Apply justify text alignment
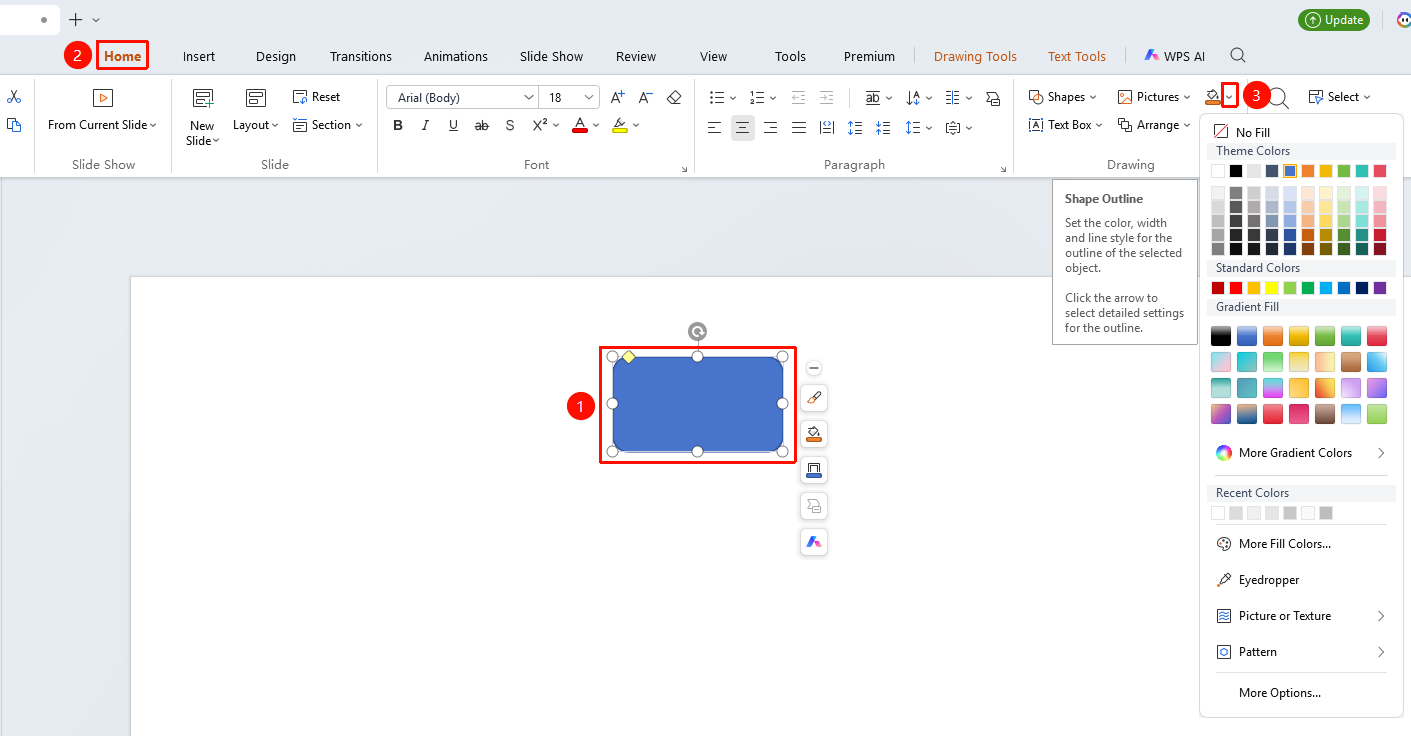This screenshot has width=1411, height=736. [798, 127]
